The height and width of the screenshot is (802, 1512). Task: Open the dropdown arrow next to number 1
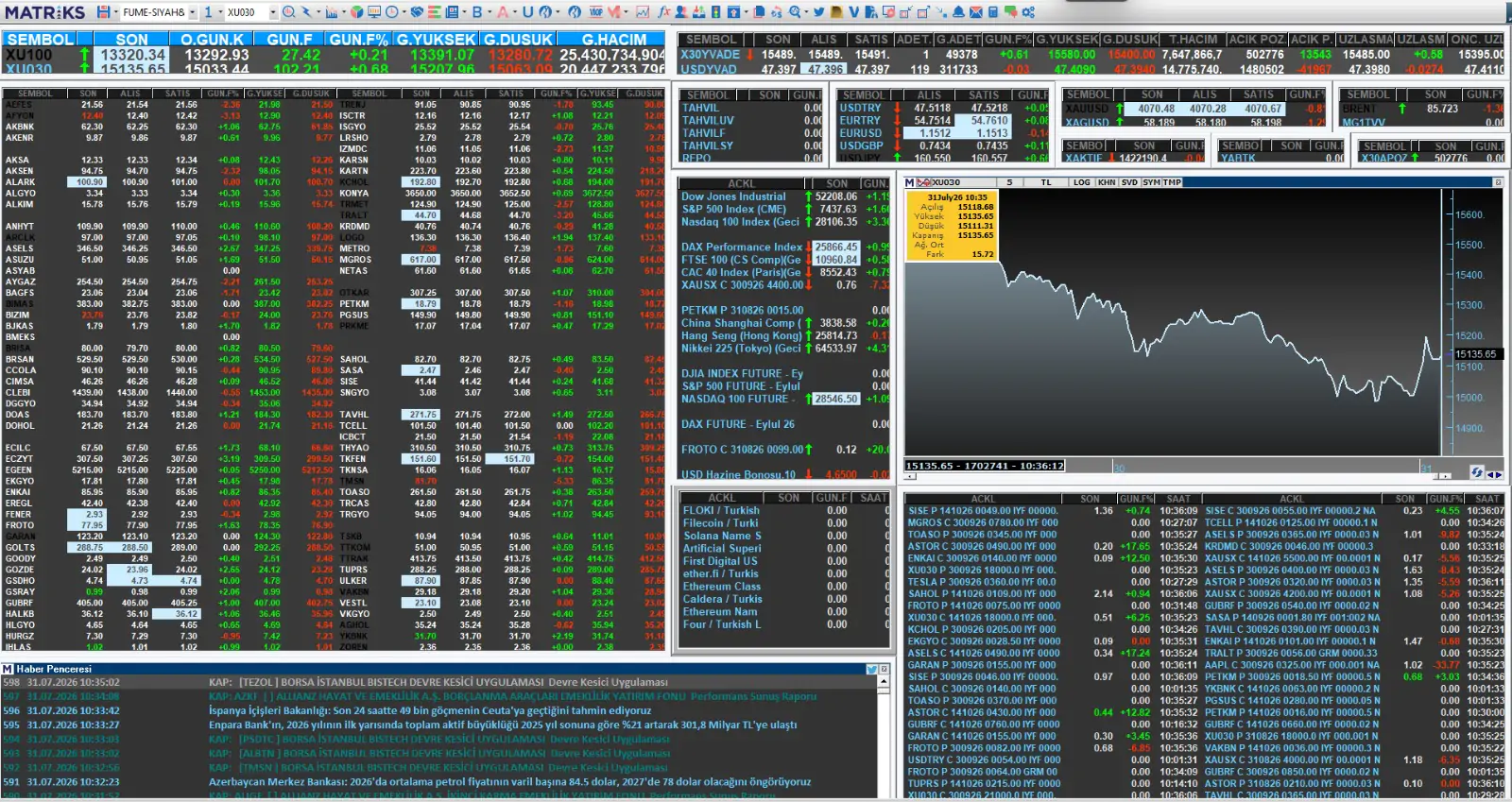221,12
